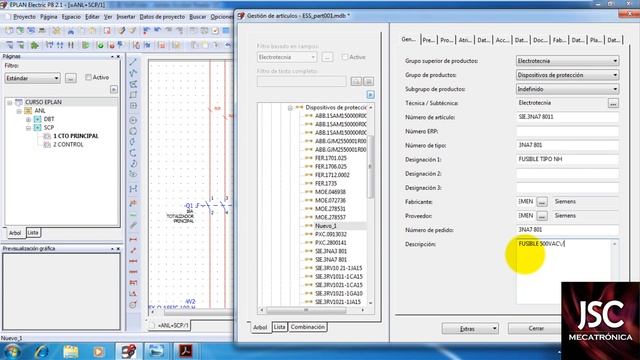The height and width of the screenshot is (360, 640).
Task: Open Adobe Reader from taskbar
Action: point(186,351)
